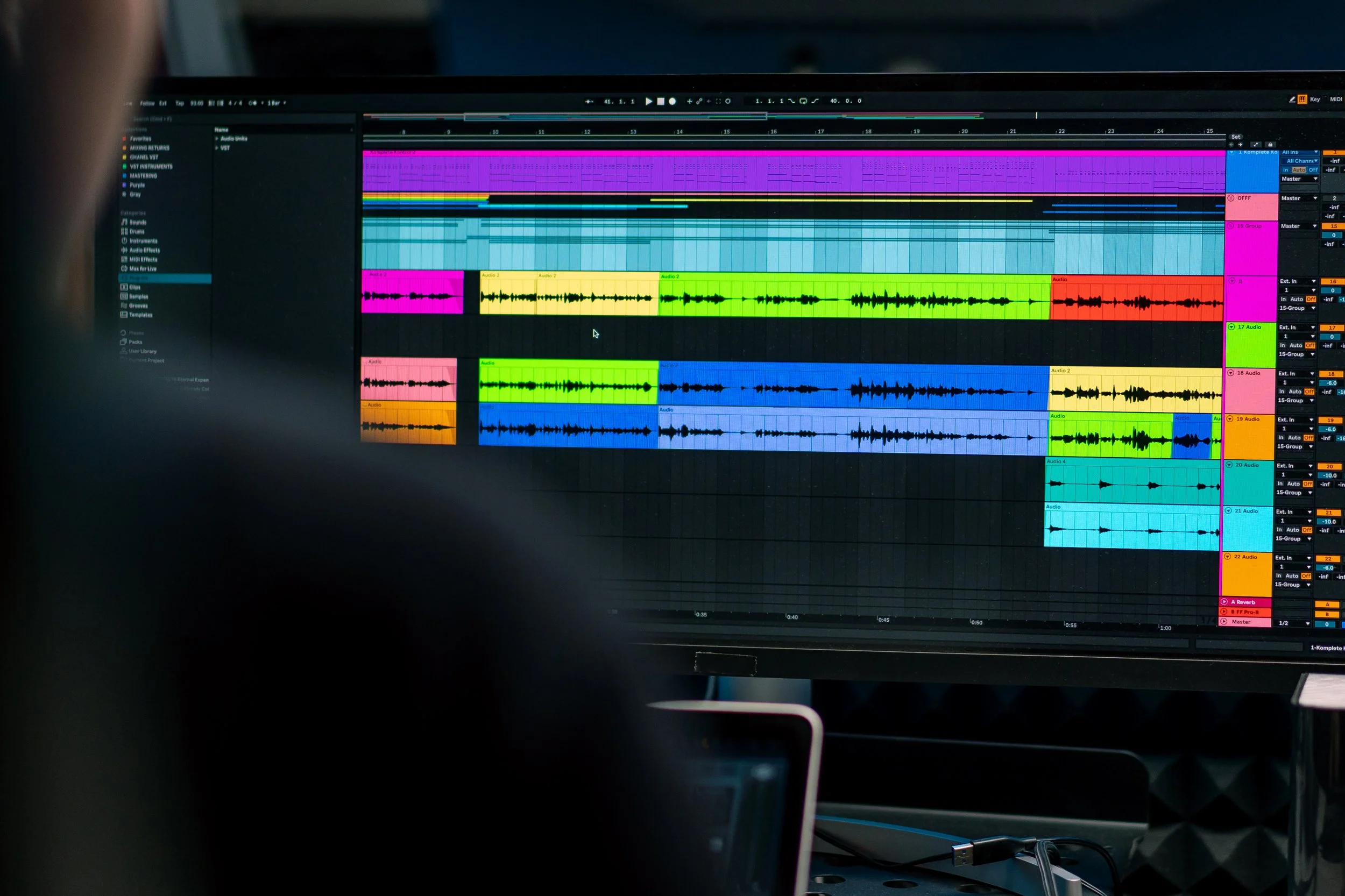Screen dimensions: 1345x896
Task: Enable the Draw Mode pencil icon
Action: (1292, 99)
